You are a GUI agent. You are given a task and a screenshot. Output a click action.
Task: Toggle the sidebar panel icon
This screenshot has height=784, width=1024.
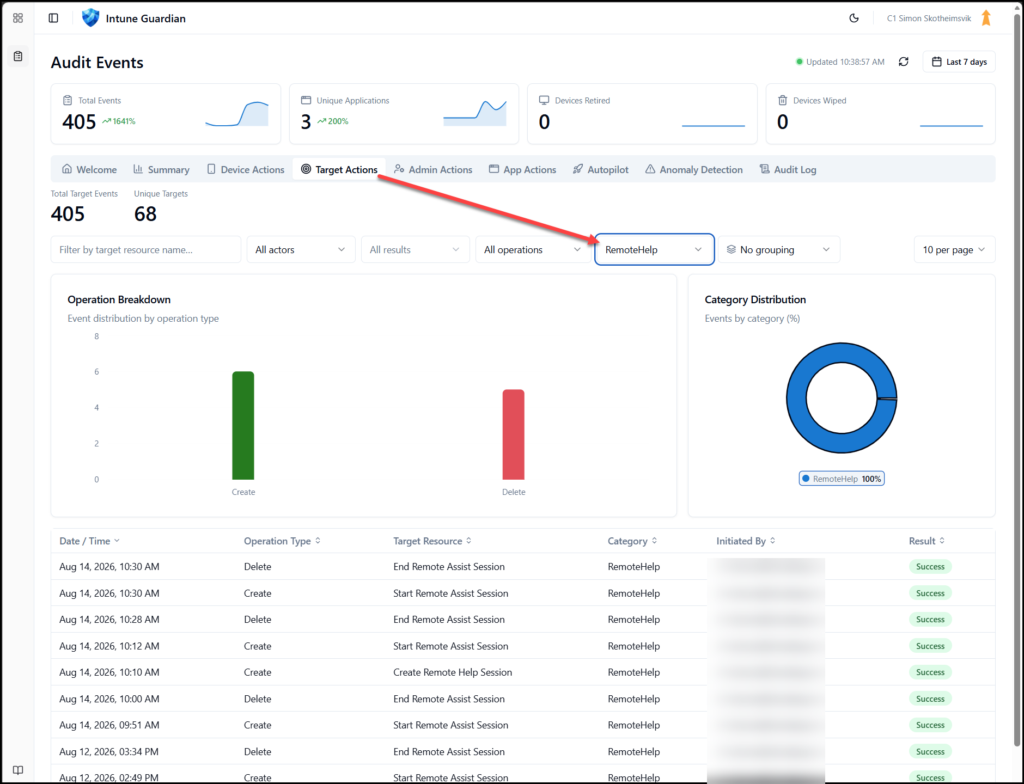pyautogui.click(x=54, y=18)
